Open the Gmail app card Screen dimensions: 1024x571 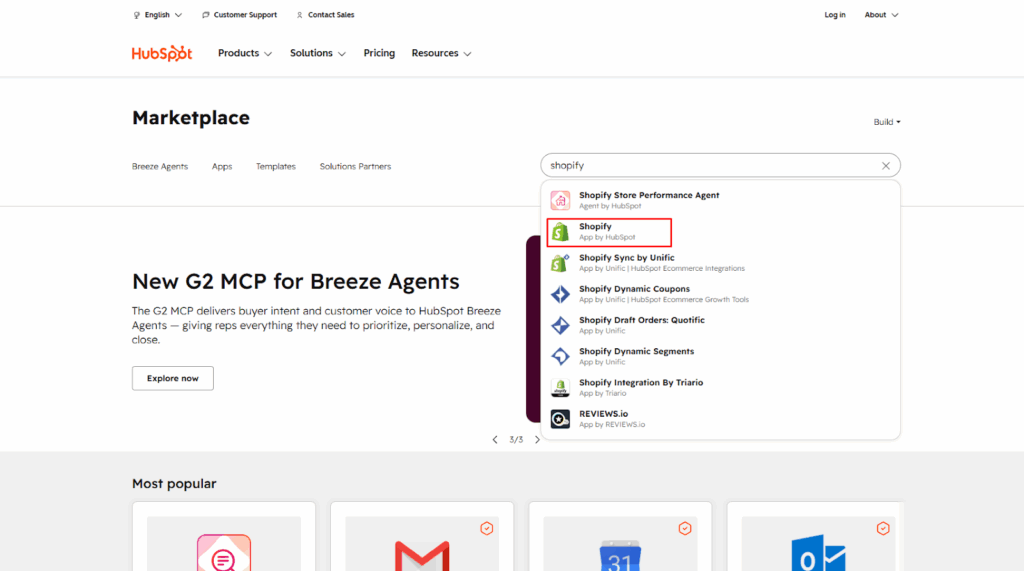(x=421, y=540)
